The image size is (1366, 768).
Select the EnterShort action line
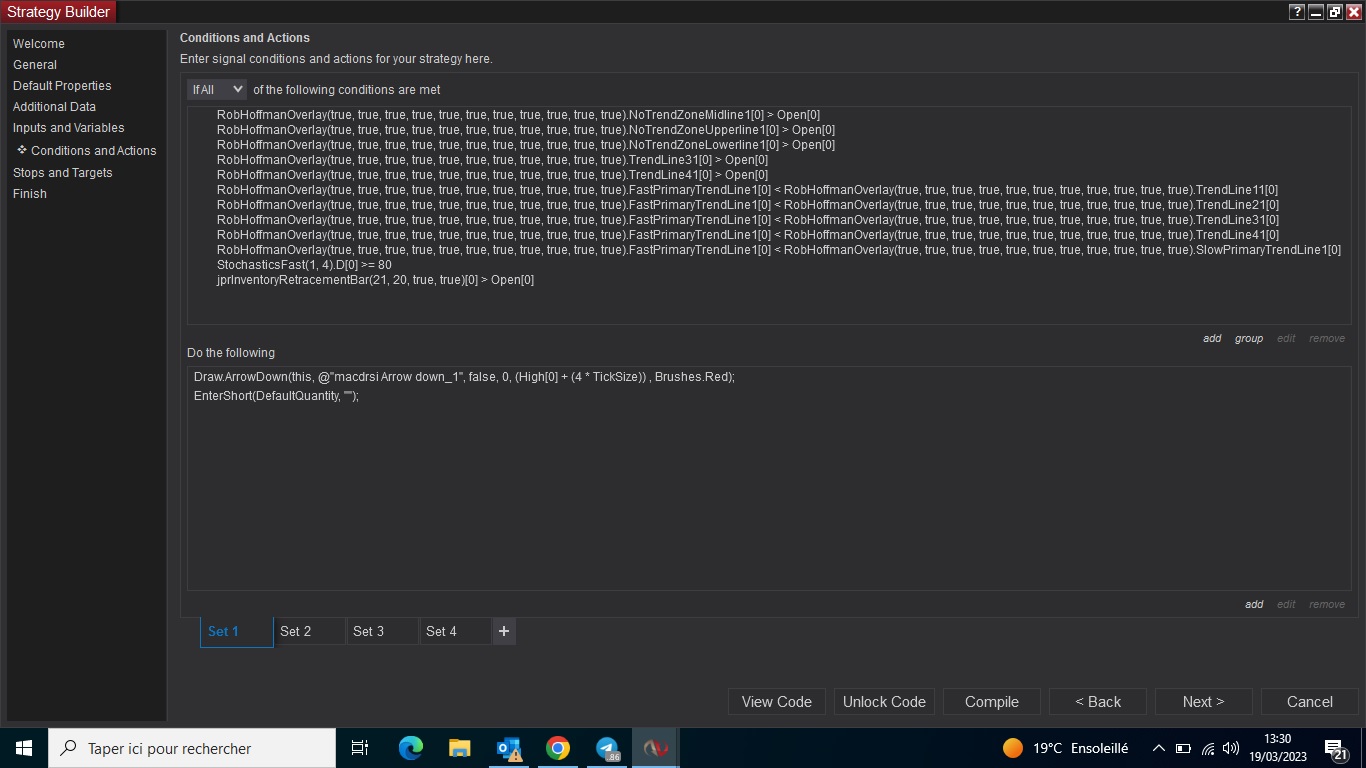[x=276, y=396]
